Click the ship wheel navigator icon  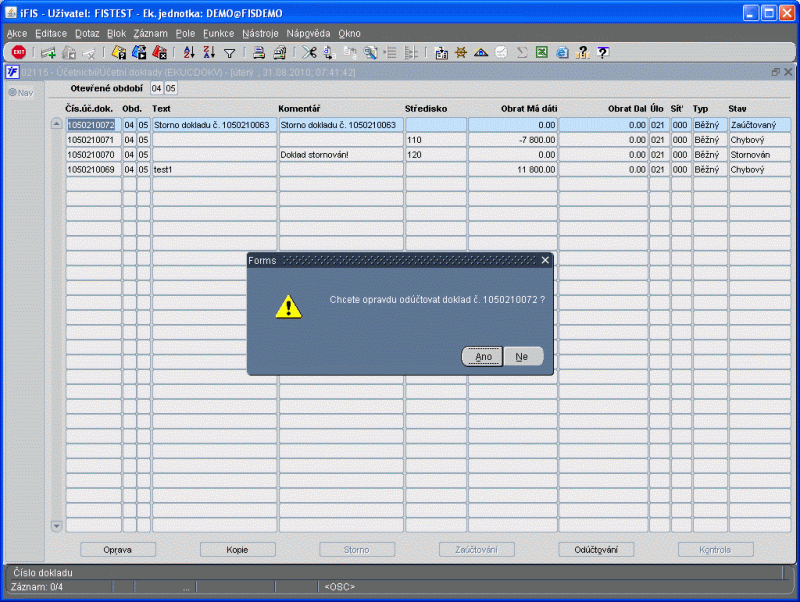(461, 52)
